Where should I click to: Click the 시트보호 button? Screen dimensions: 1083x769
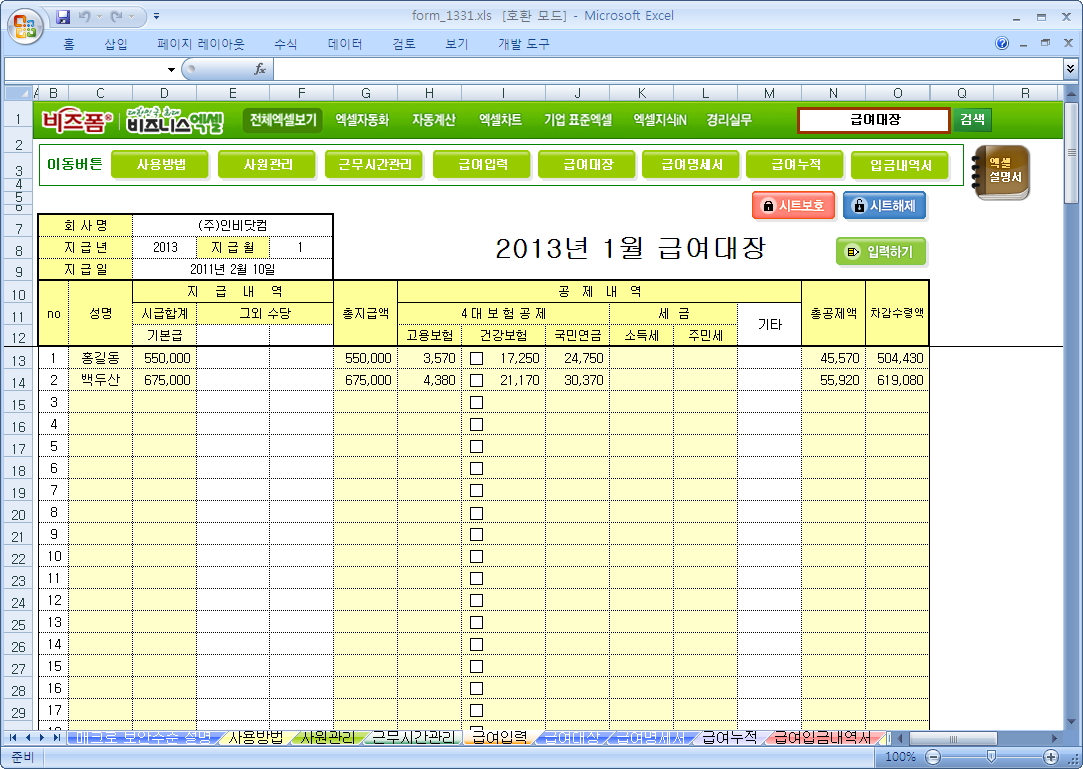(x=793, y=205)
